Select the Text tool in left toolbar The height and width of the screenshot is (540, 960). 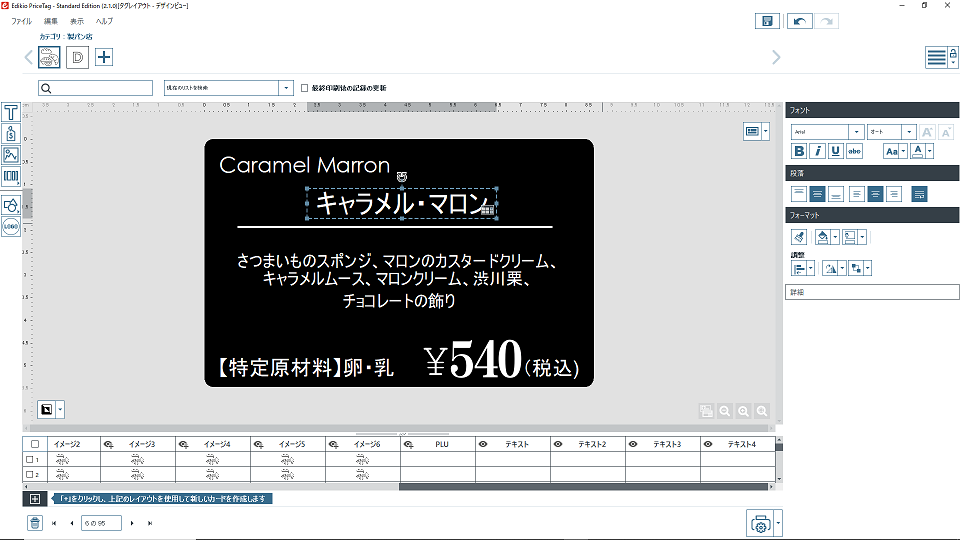click(11, 111)
